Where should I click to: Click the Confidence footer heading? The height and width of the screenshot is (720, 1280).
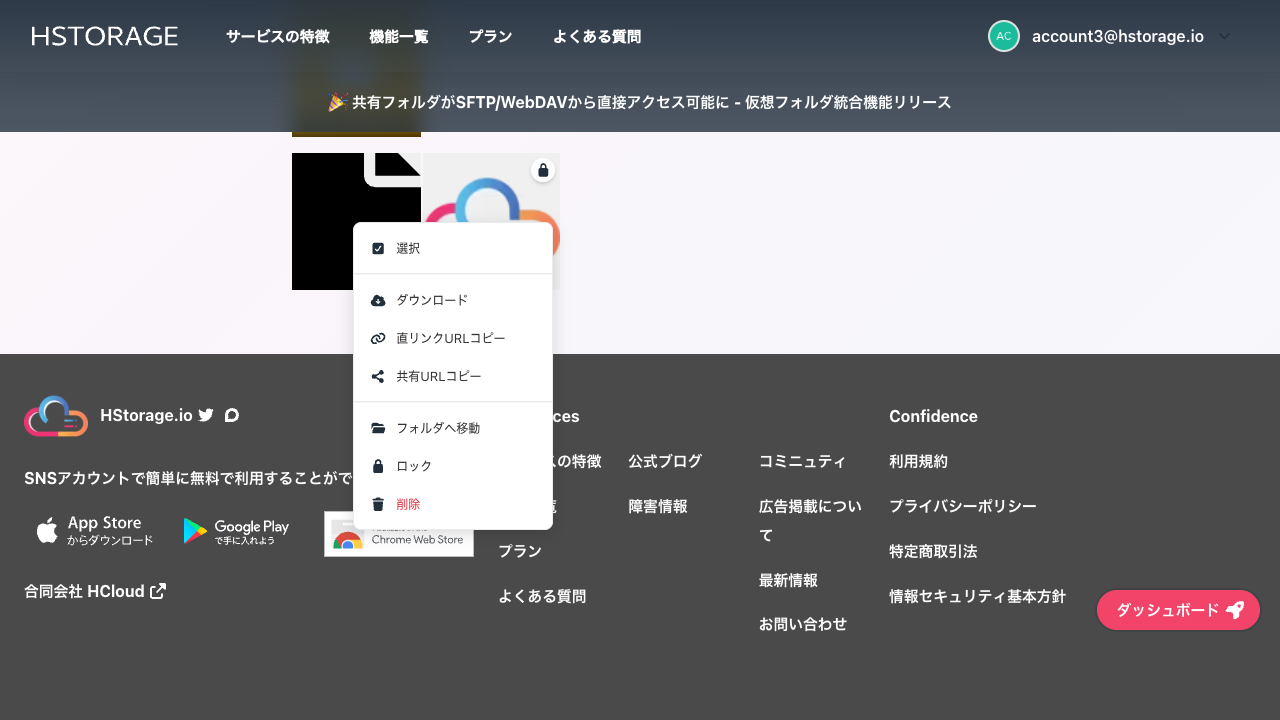point(933,416)
